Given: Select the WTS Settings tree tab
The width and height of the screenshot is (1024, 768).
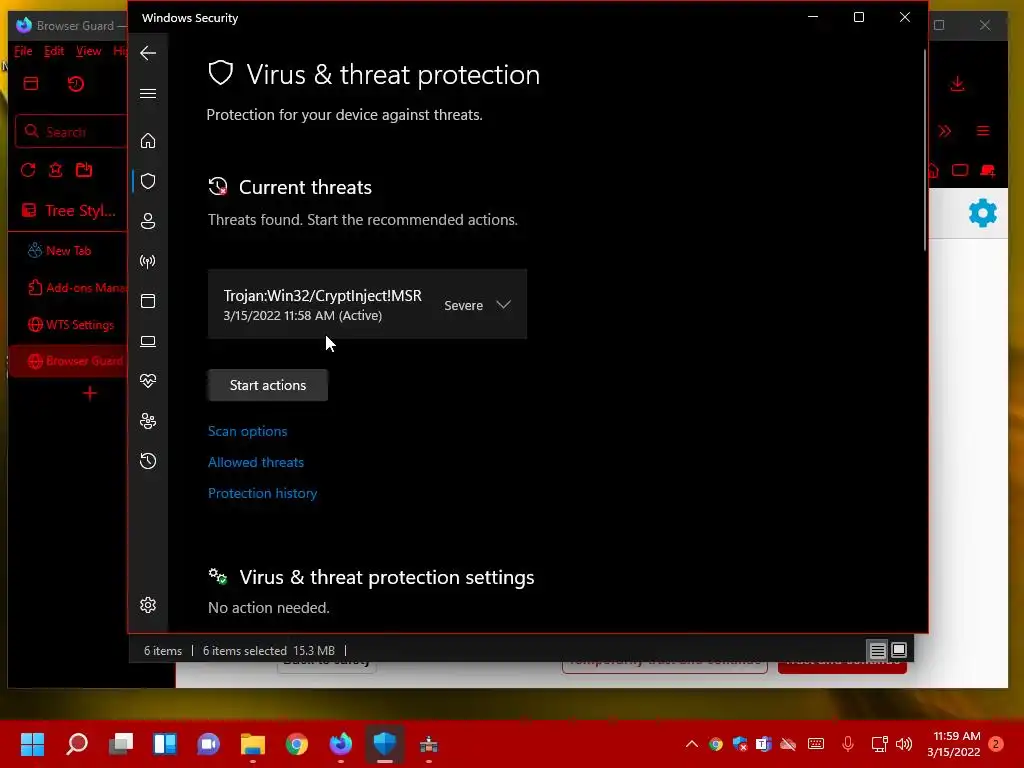Looking at the screenshot, I should click(x=69, y=325).
